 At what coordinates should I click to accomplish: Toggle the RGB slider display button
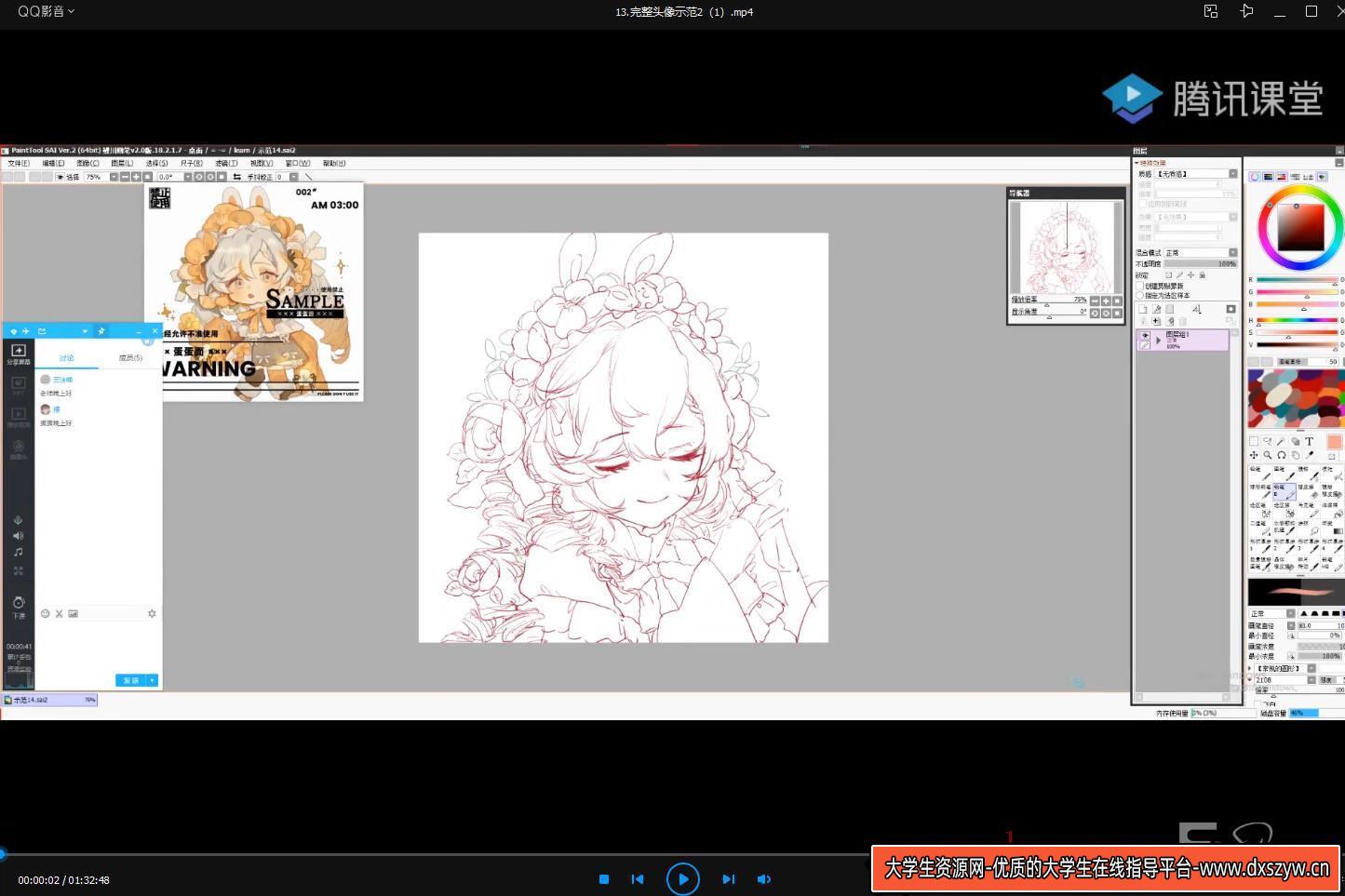tap(1268, 176)
